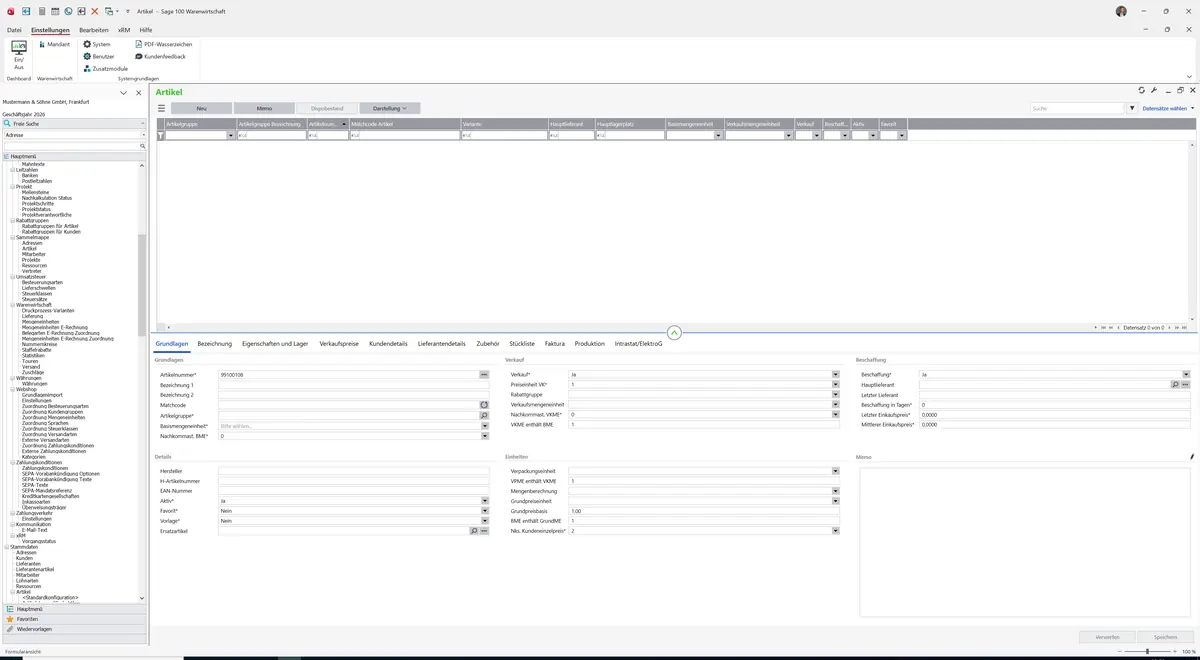
Task: Click the ellipsis button beside Artikelnummer
Action: coord(484,374)
